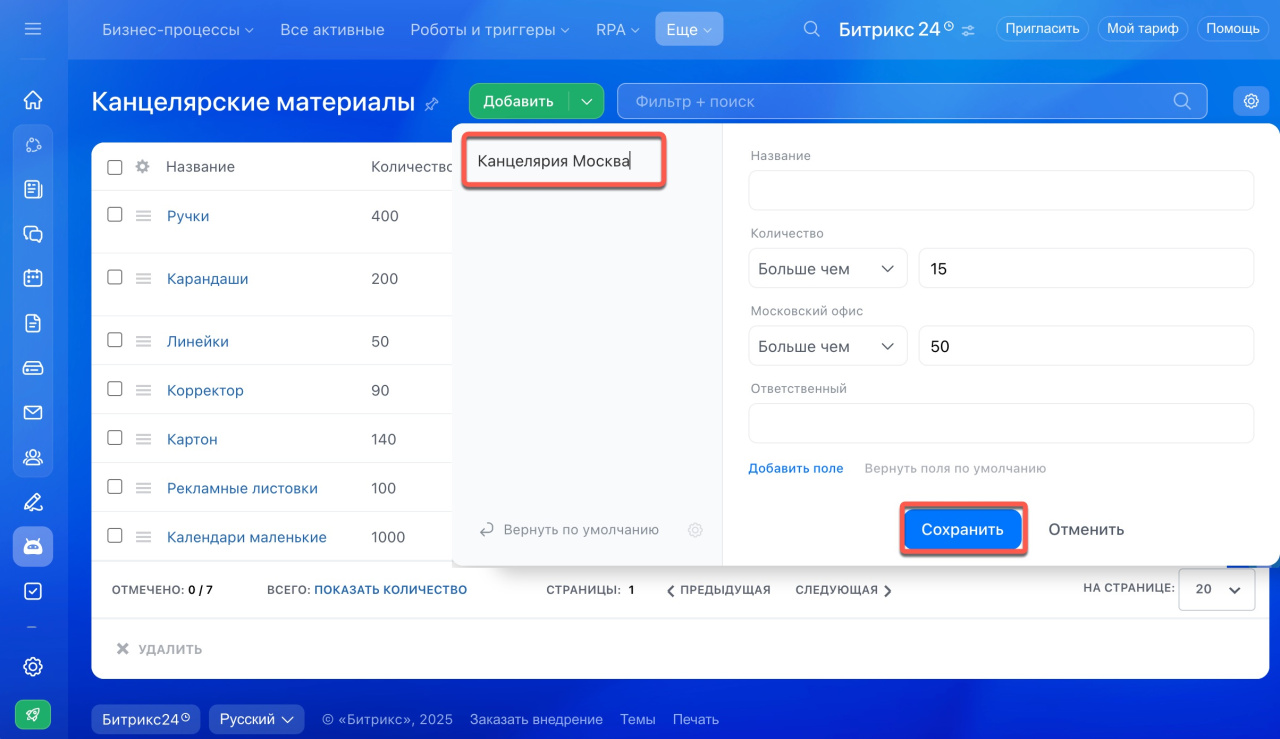Click the Ответственный filter field
Image resolution: width=1280 pixels, height=739 pixels.
click(1001, 423)
